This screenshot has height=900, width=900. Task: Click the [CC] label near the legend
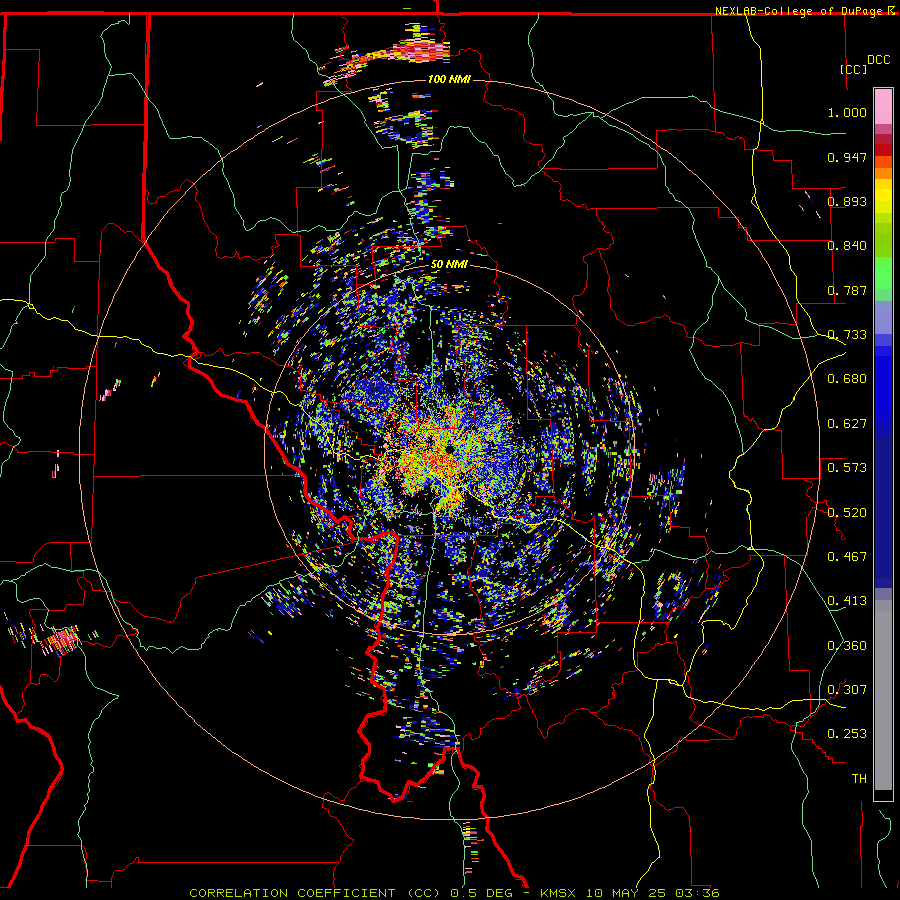coord(854,69)
